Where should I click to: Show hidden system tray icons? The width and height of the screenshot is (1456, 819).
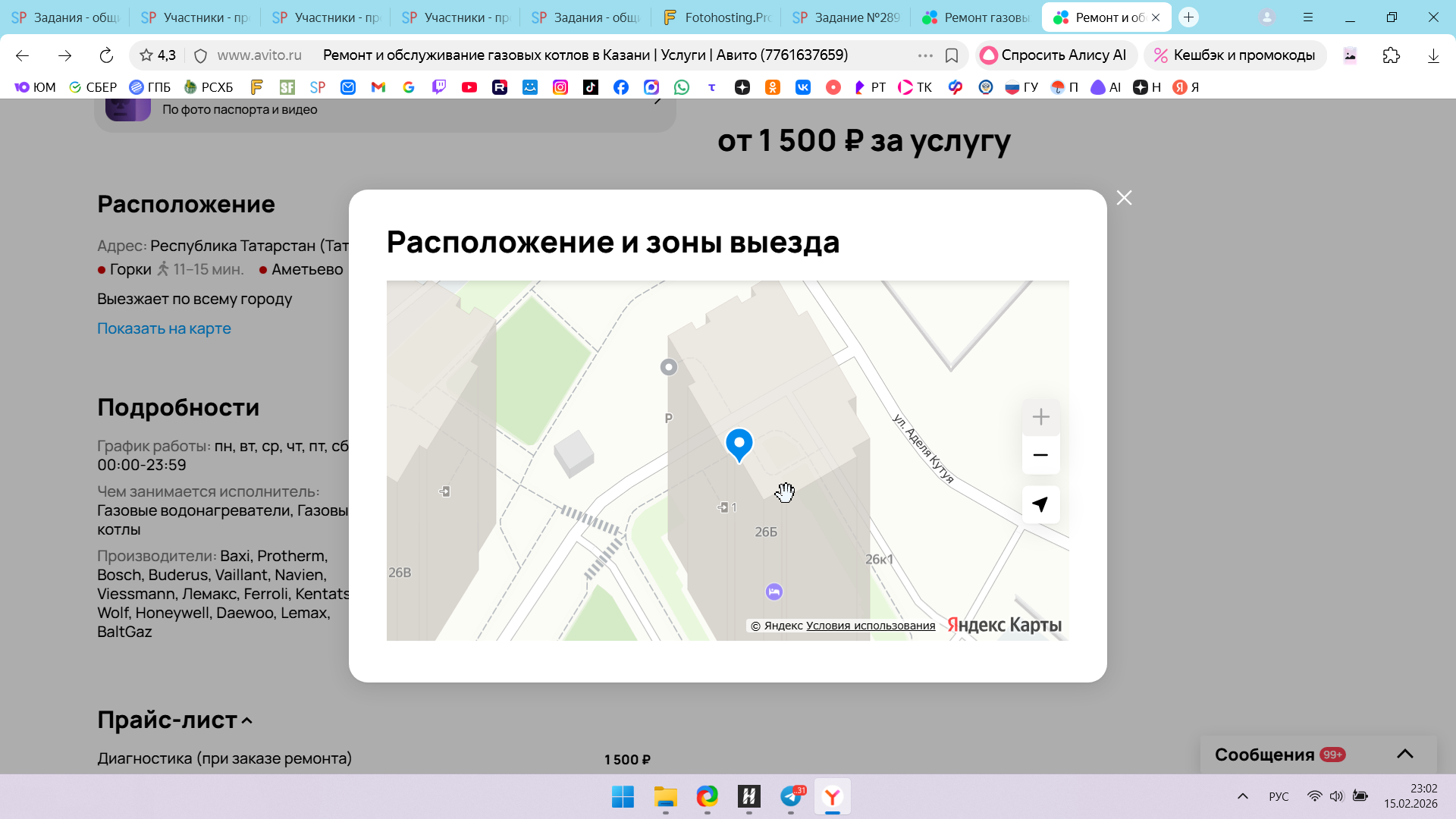pyautogui.click(x=1242, y=796)
